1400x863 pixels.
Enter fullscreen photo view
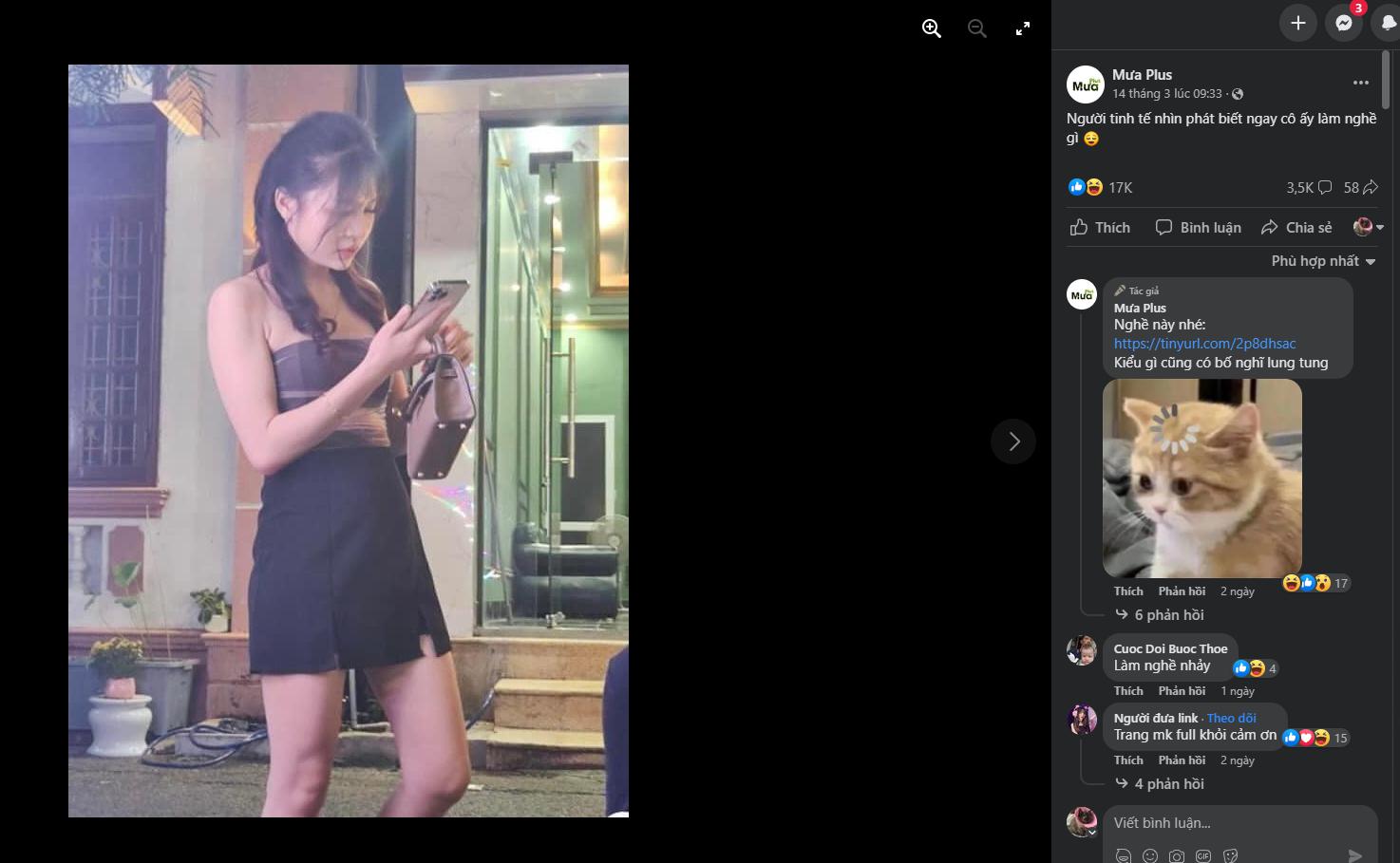pos(1023,28)
